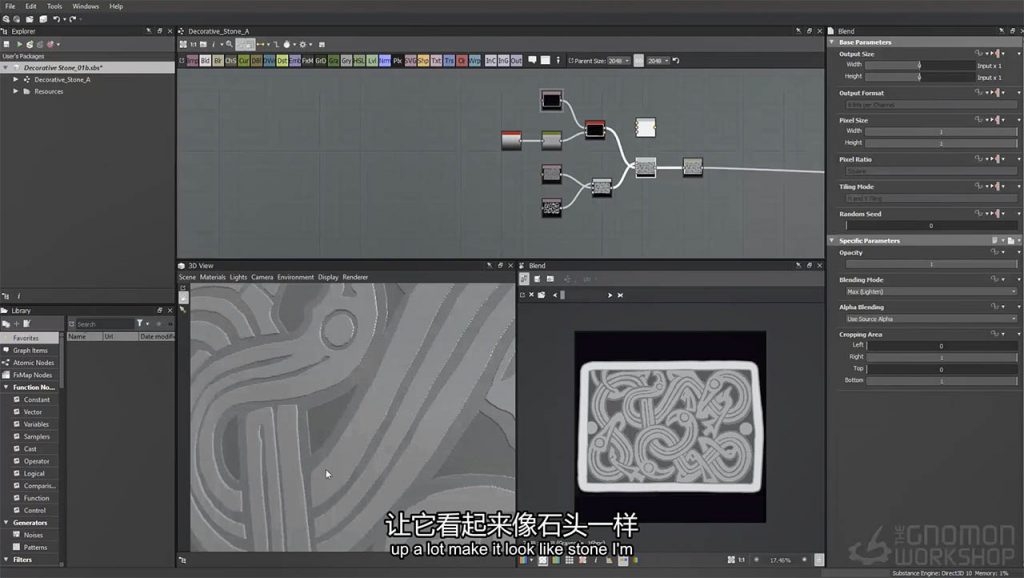1024x578 pixels.
Task: Add a Grayscale Conversion node via Gry
Action: (x=346, y=61)
